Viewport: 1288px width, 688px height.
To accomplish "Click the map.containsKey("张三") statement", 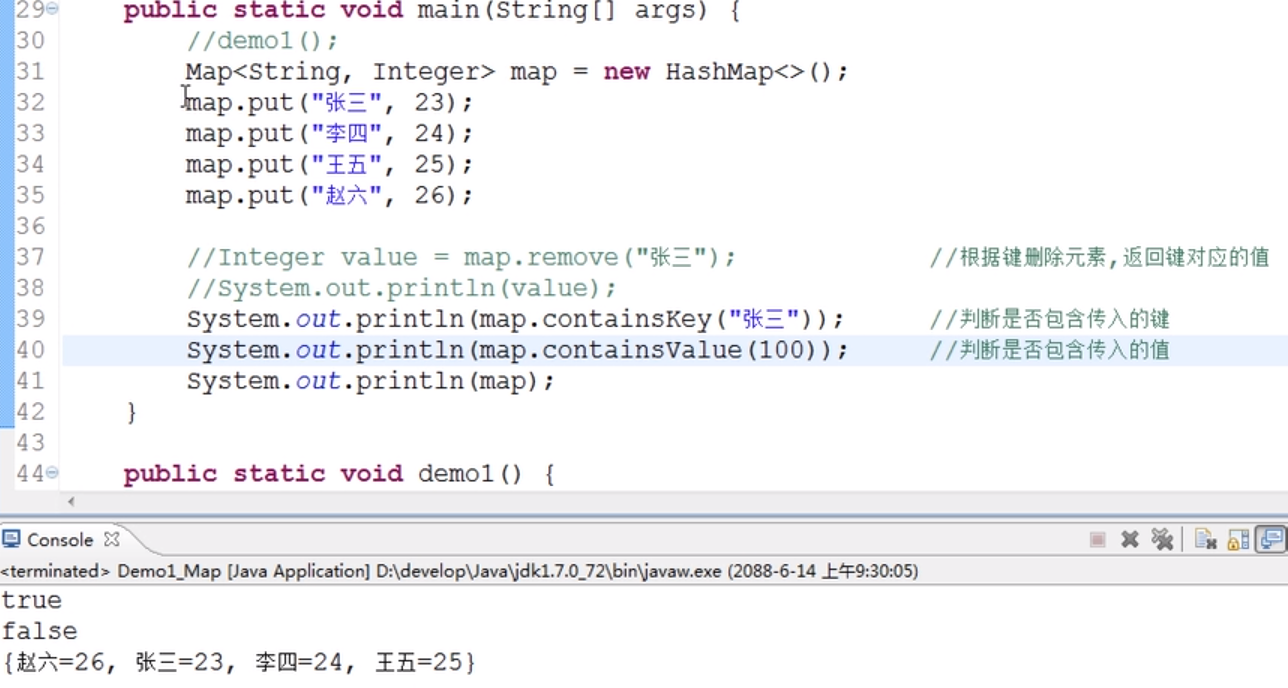I will pos(515,320).
